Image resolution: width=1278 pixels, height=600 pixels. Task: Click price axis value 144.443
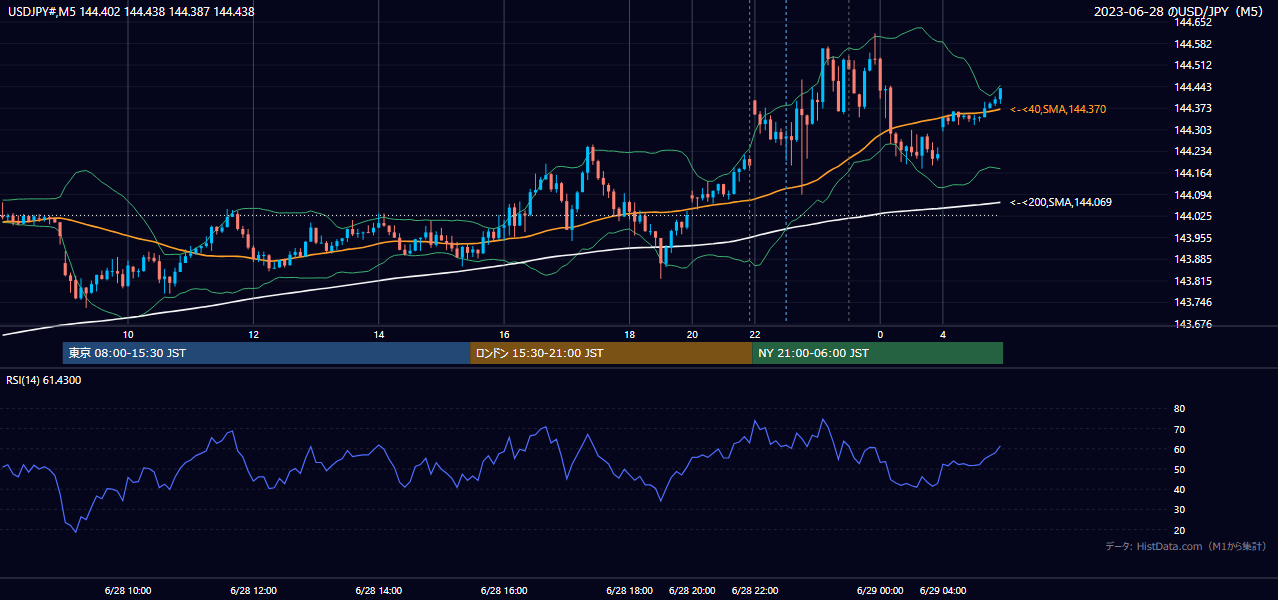(x=1193, y=87)
